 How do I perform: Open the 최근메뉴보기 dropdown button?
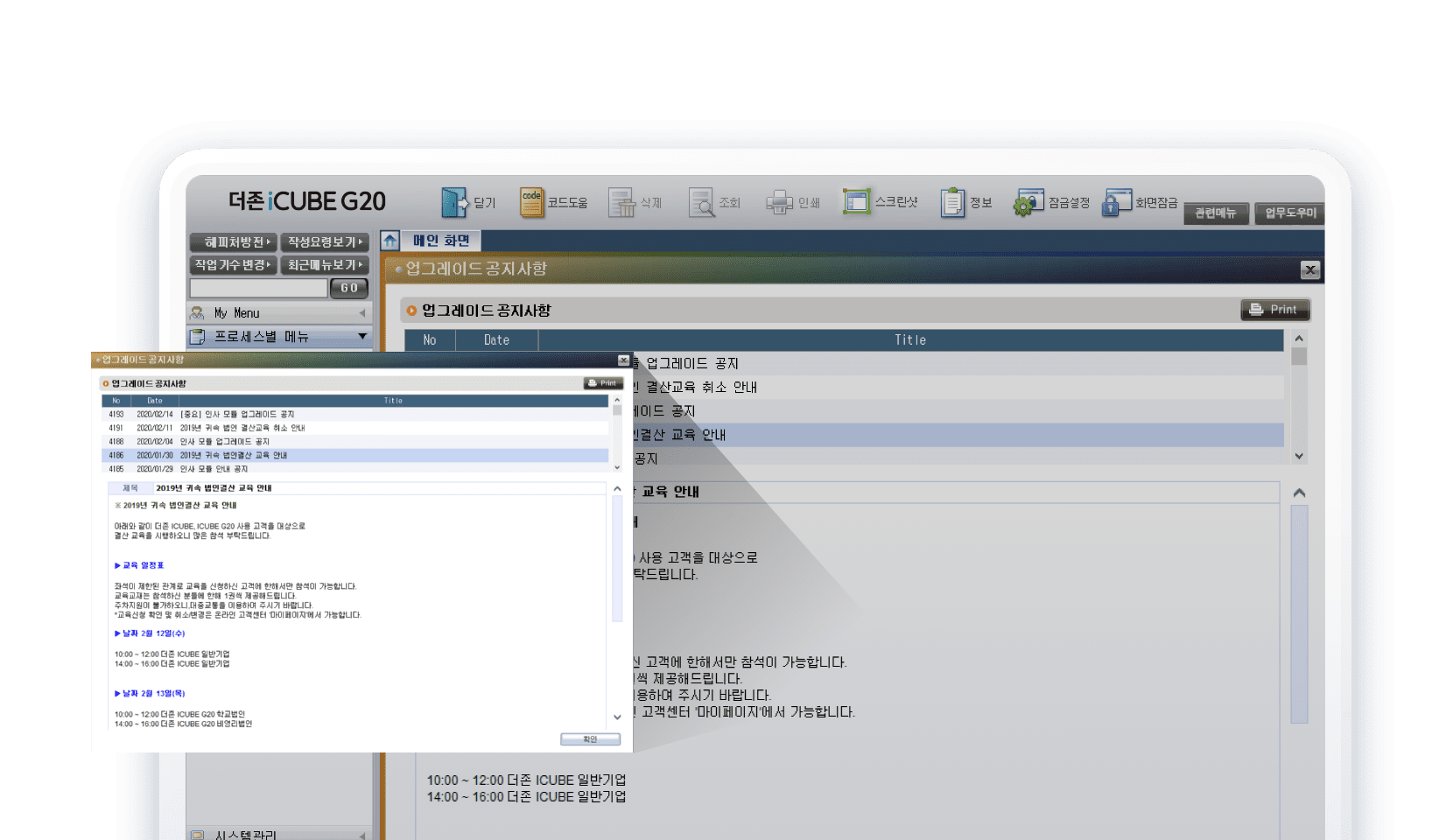tap(325, 265)
